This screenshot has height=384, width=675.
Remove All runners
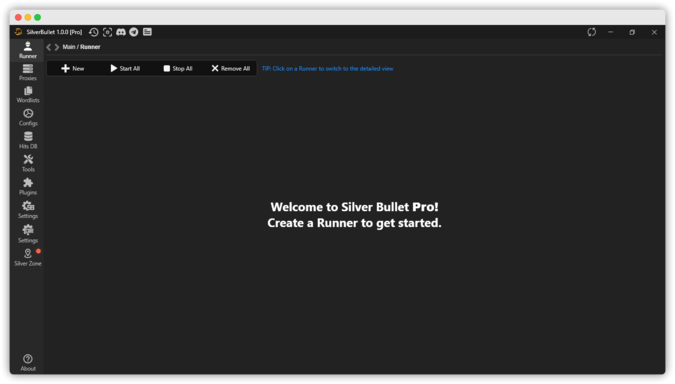pyautogui.click(x=230, y=68)
